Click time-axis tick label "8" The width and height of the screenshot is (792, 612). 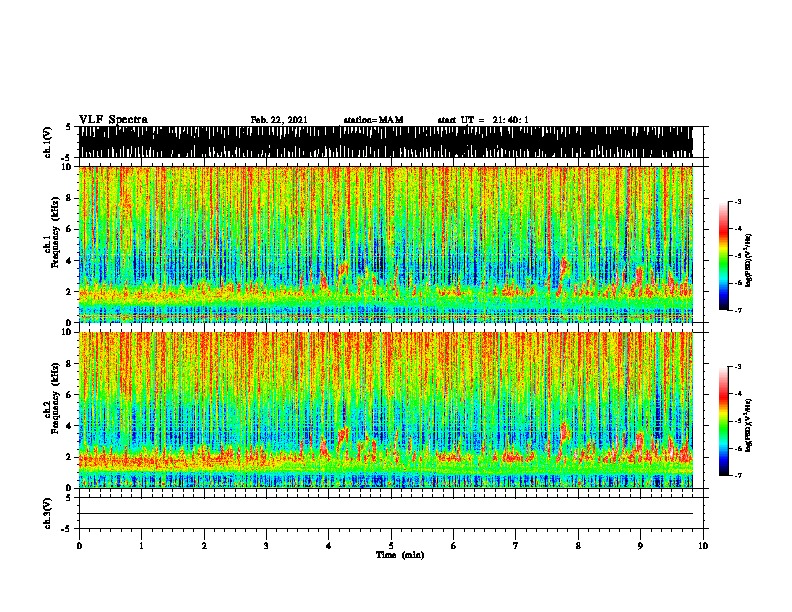[x=578, y=546]
